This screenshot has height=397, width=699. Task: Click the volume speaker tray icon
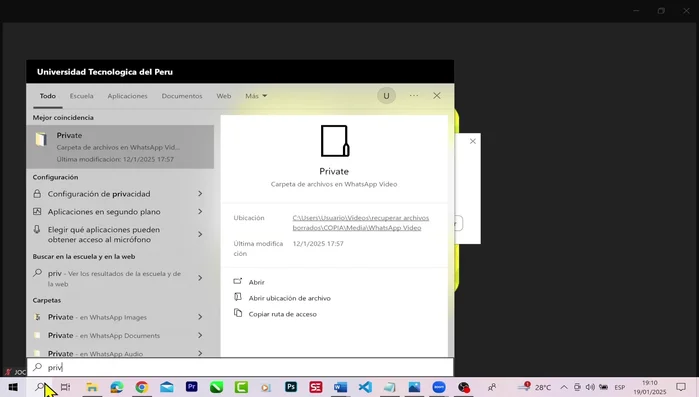coord(590,387)
